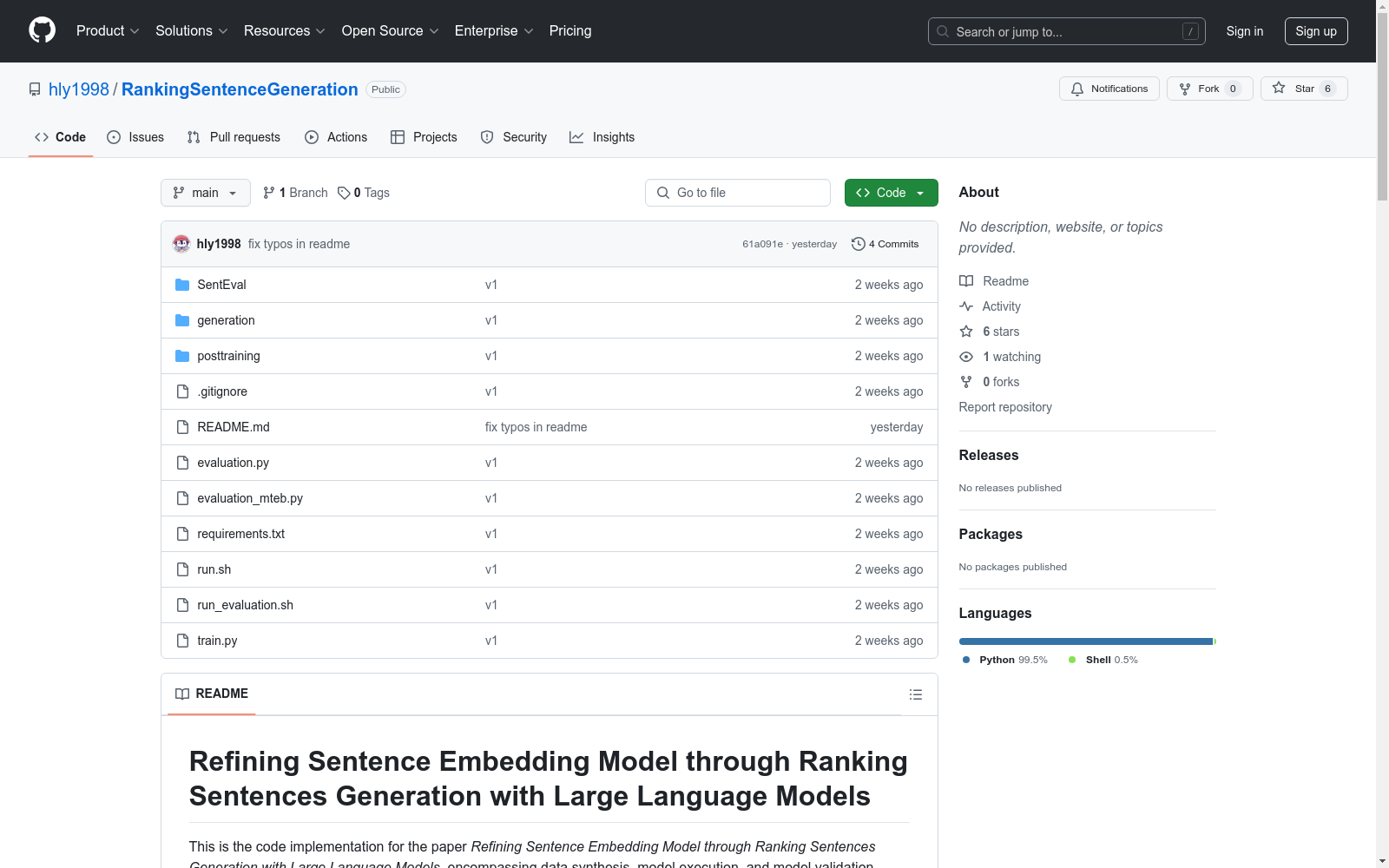Open the run_evaluation.sh file

click(245, 605)
